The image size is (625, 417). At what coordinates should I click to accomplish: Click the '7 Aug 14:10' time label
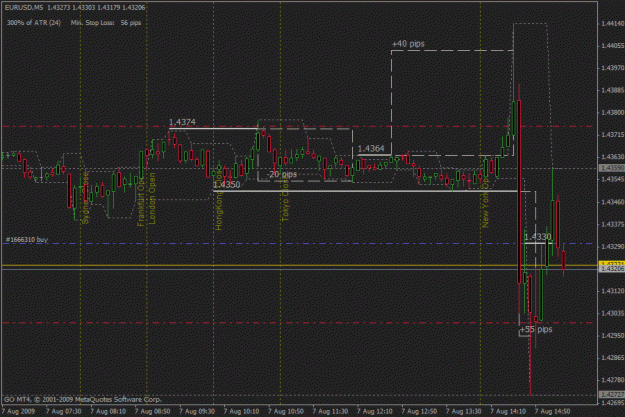point(508,411)
